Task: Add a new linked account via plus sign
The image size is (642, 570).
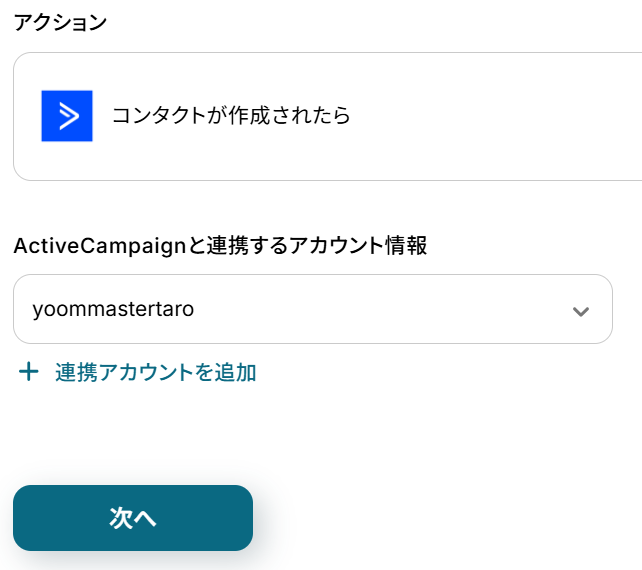Action: click(x=29, y=373)
